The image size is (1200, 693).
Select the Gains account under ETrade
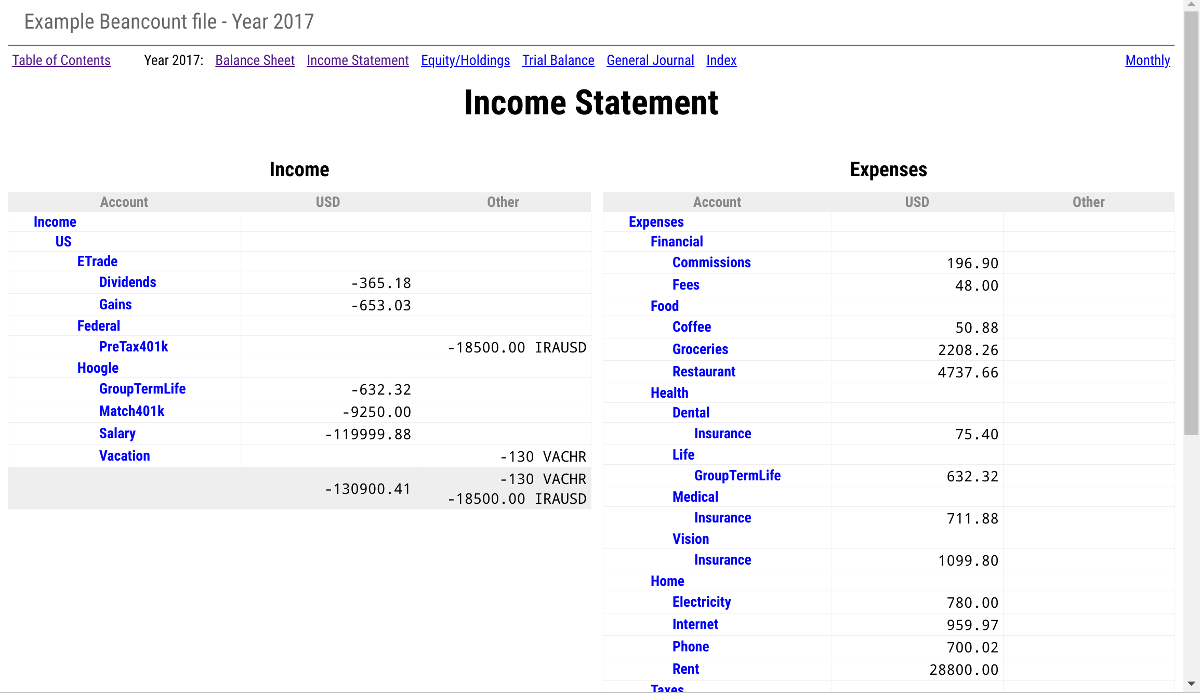[115, 304]
